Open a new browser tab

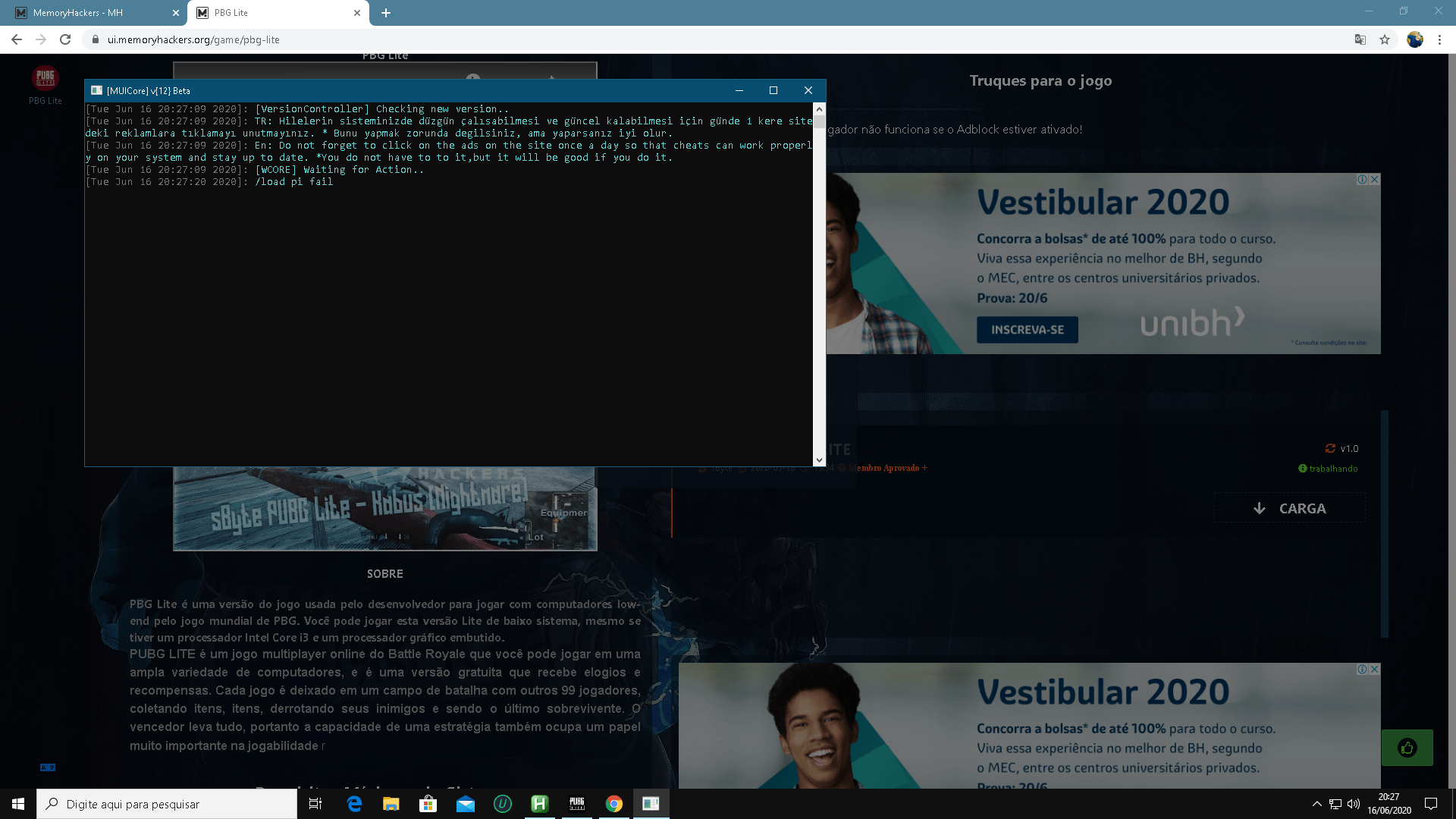pyautogui.click(x=386, y=13)
